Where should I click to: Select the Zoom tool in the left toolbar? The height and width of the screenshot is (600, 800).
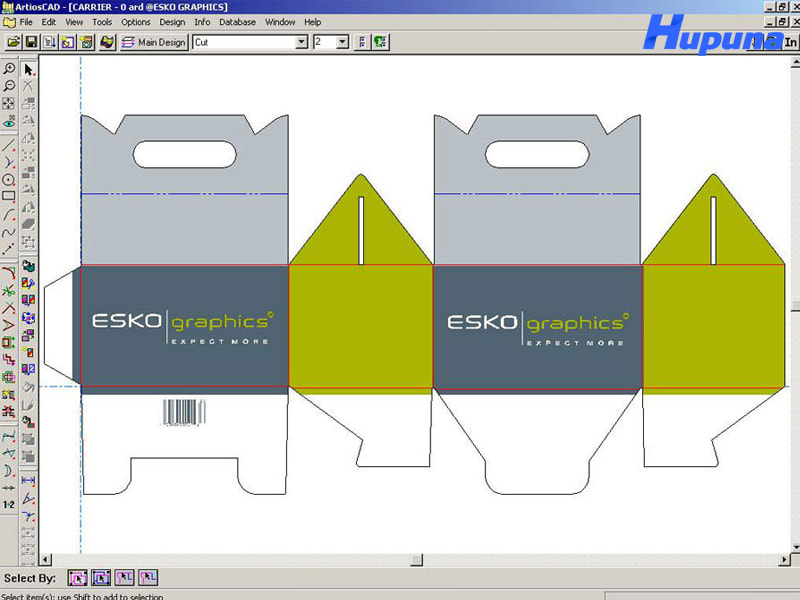(x=10, y=69)
